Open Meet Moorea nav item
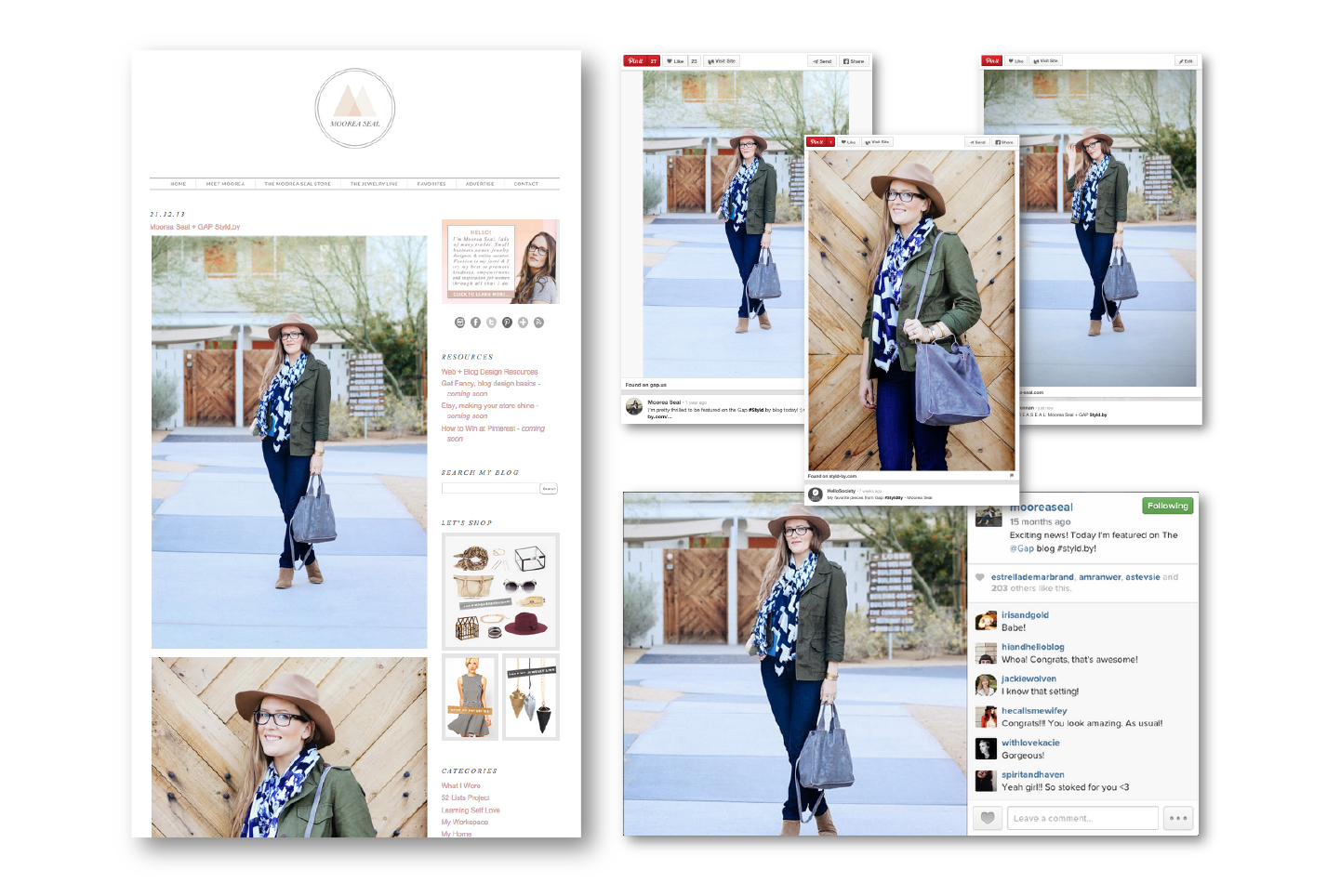This screenshot has height=896, width=1327. (x=225, y=184)
